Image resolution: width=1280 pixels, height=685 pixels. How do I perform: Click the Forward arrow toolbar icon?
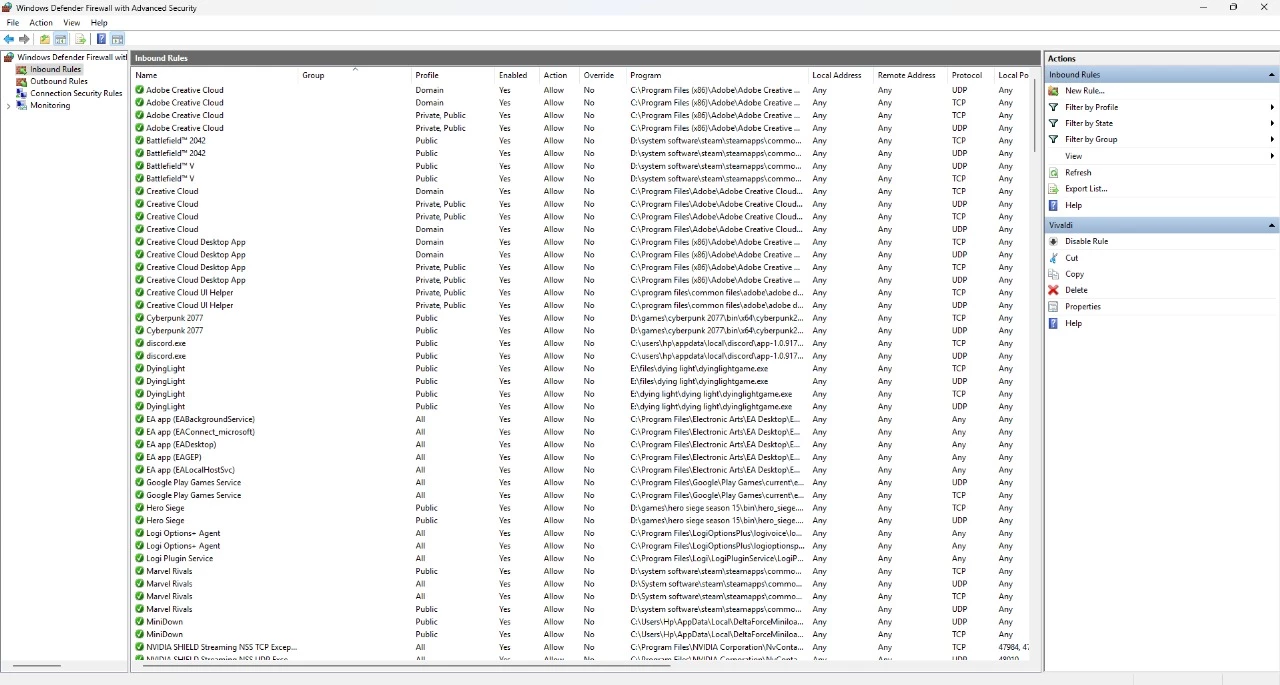tap(24, 39)
